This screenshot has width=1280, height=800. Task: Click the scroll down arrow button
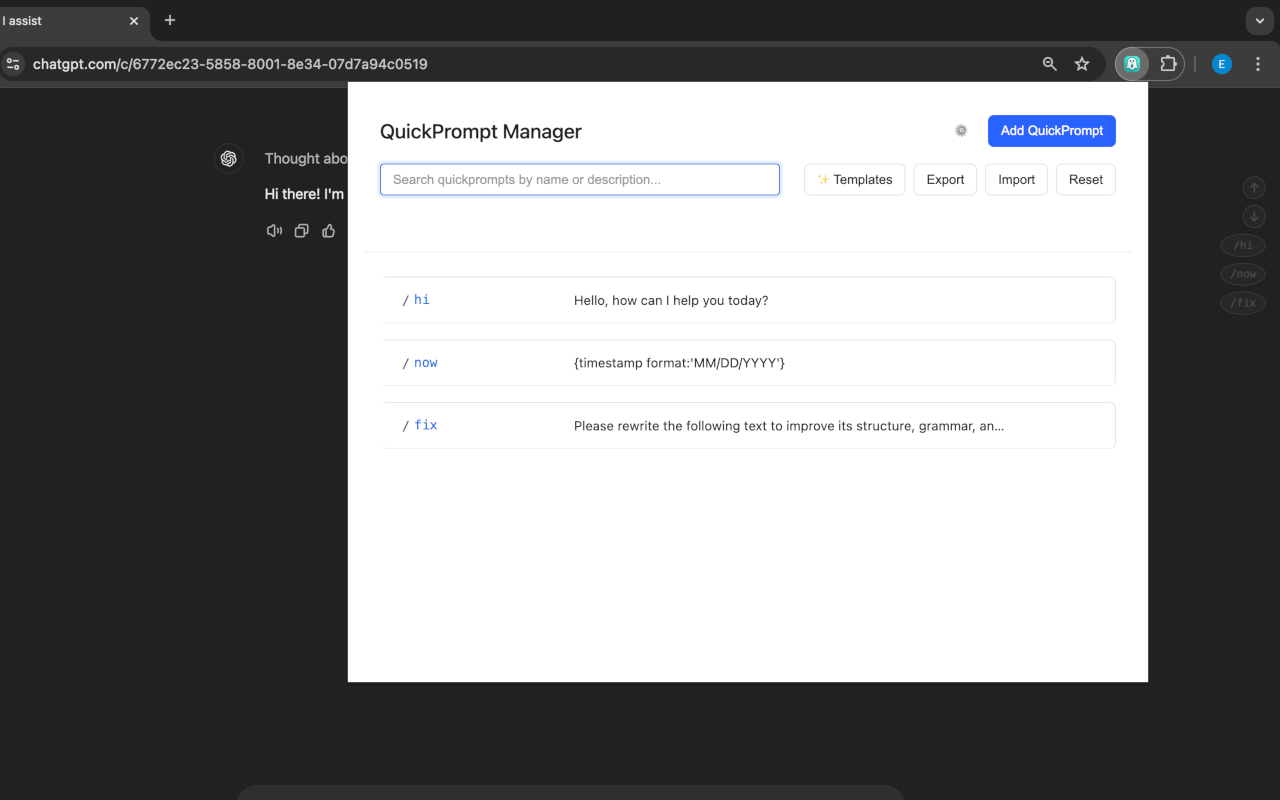(1254, 216)
